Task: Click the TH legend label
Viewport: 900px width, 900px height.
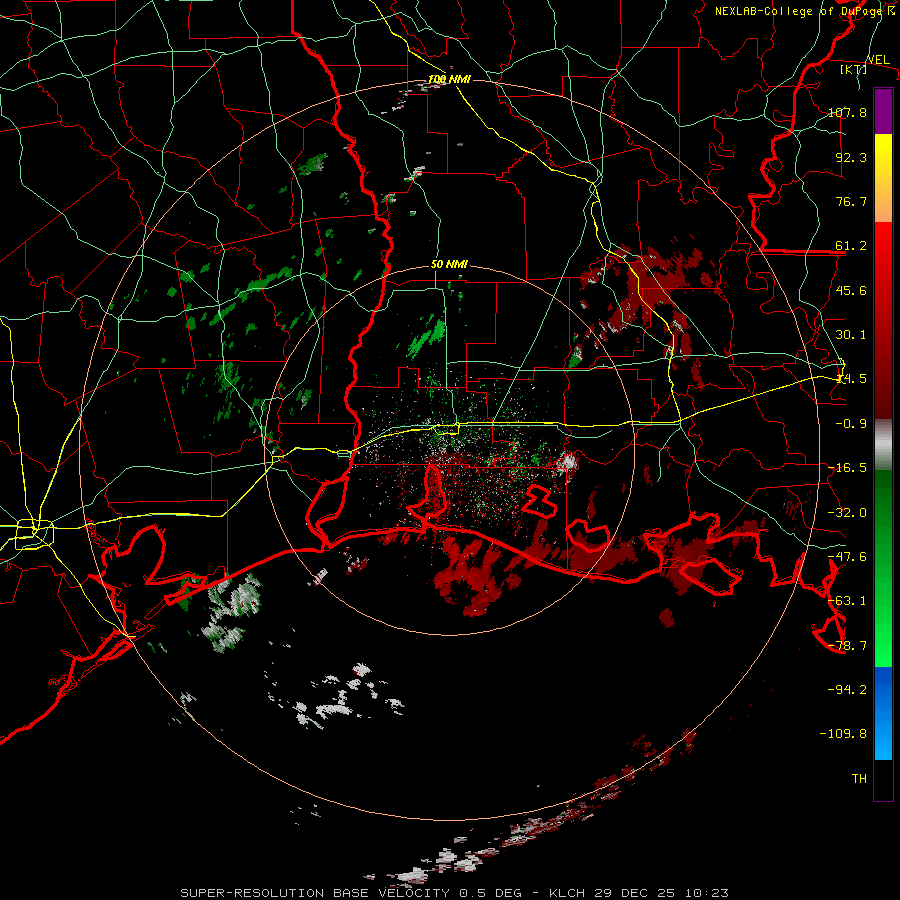Action: click(x=859, y=779)
